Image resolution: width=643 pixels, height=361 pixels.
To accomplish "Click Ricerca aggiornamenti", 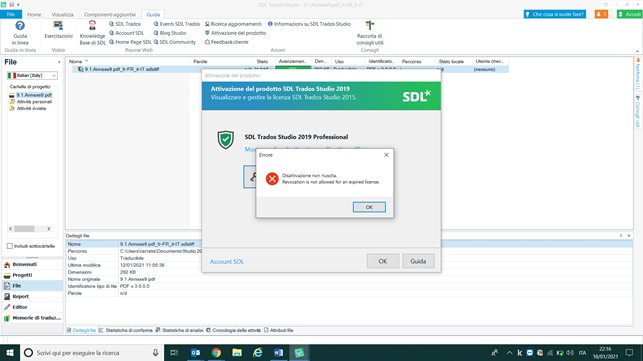I will click(x=233, y=24).
